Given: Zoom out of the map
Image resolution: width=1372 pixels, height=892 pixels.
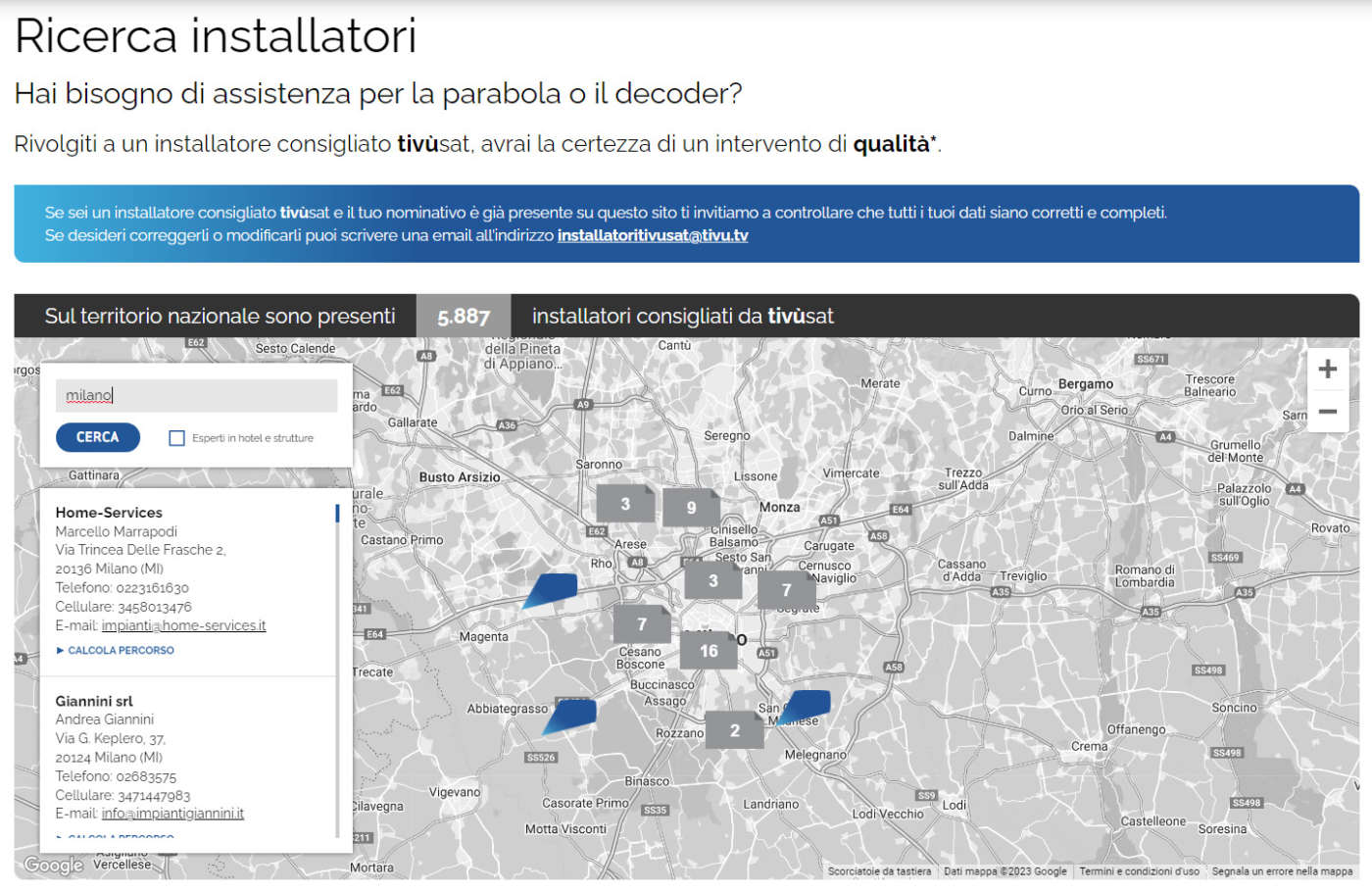Looking at the screenshot, I should click(x=1327, y=412).
